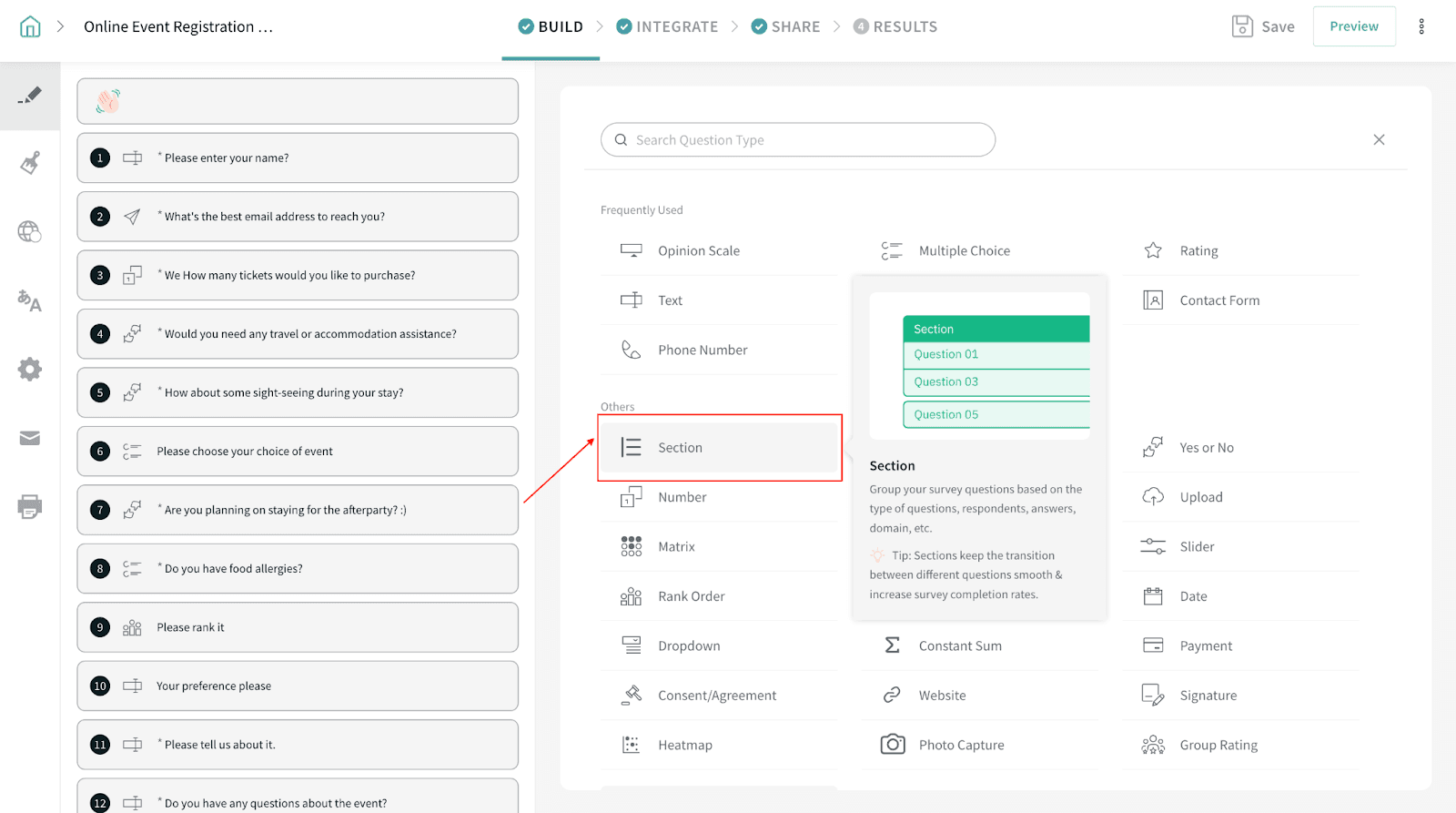
Task: Open the design paintbrush sidebar icon
Action: (30, 163)
